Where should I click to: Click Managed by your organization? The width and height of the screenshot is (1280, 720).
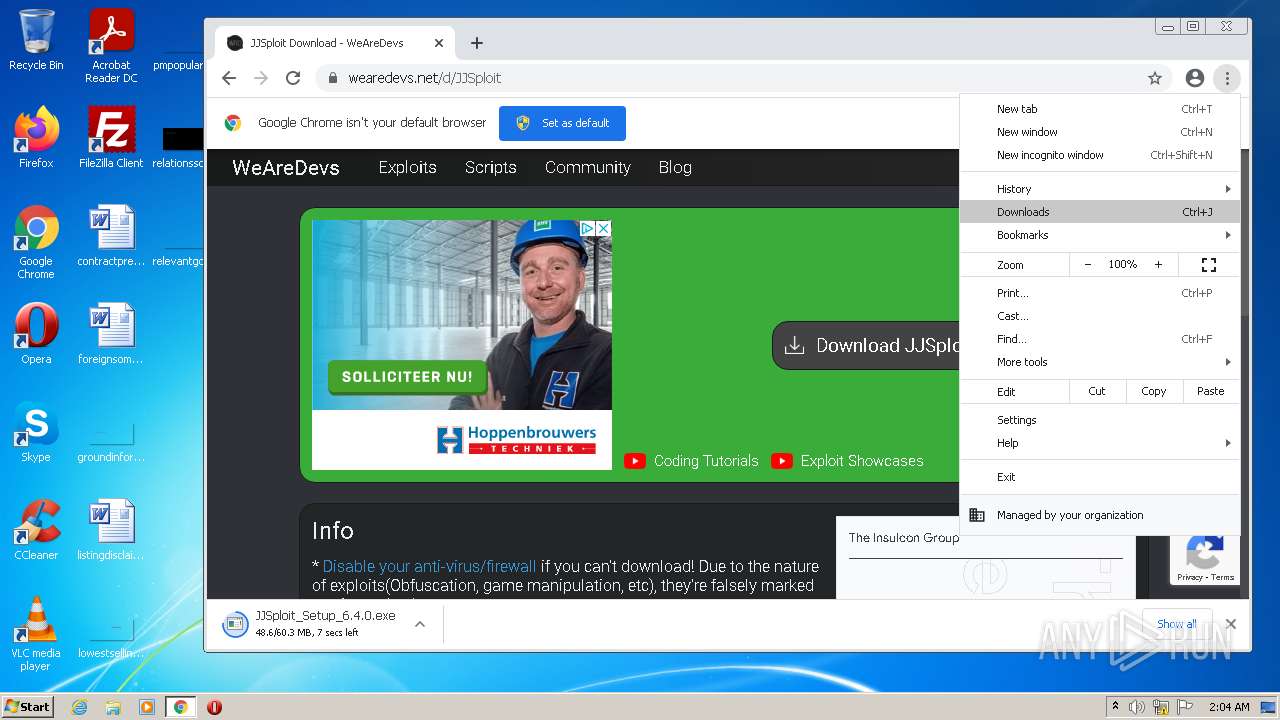coord(1100,515)
